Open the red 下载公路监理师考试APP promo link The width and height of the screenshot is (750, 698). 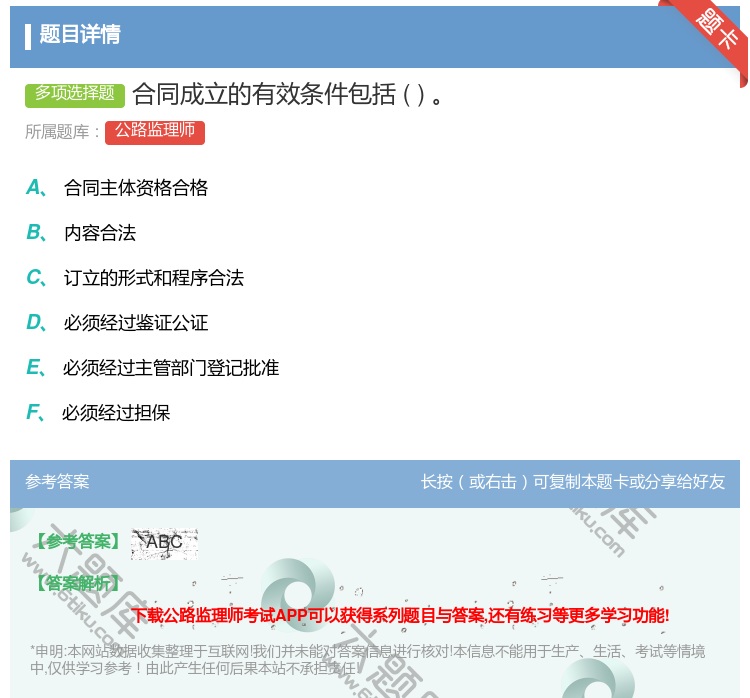click(x=400, y=616)
